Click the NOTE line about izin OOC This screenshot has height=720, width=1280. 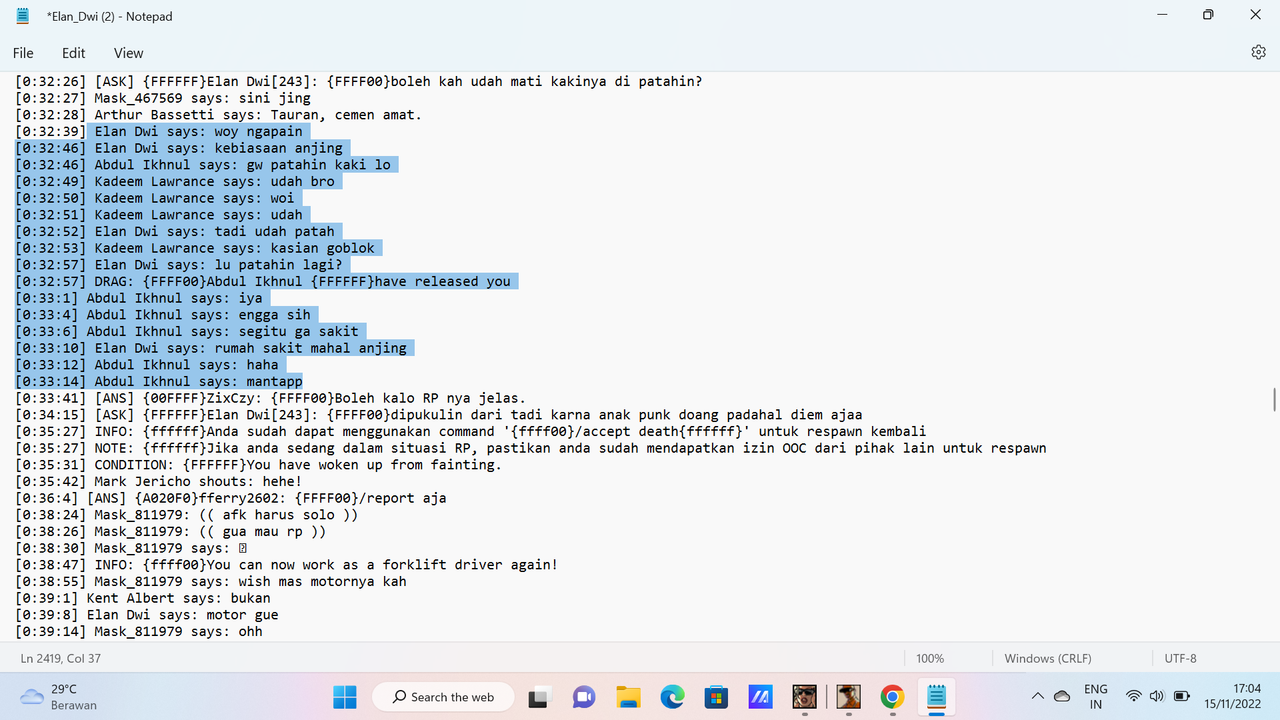(x=530, y=448)
